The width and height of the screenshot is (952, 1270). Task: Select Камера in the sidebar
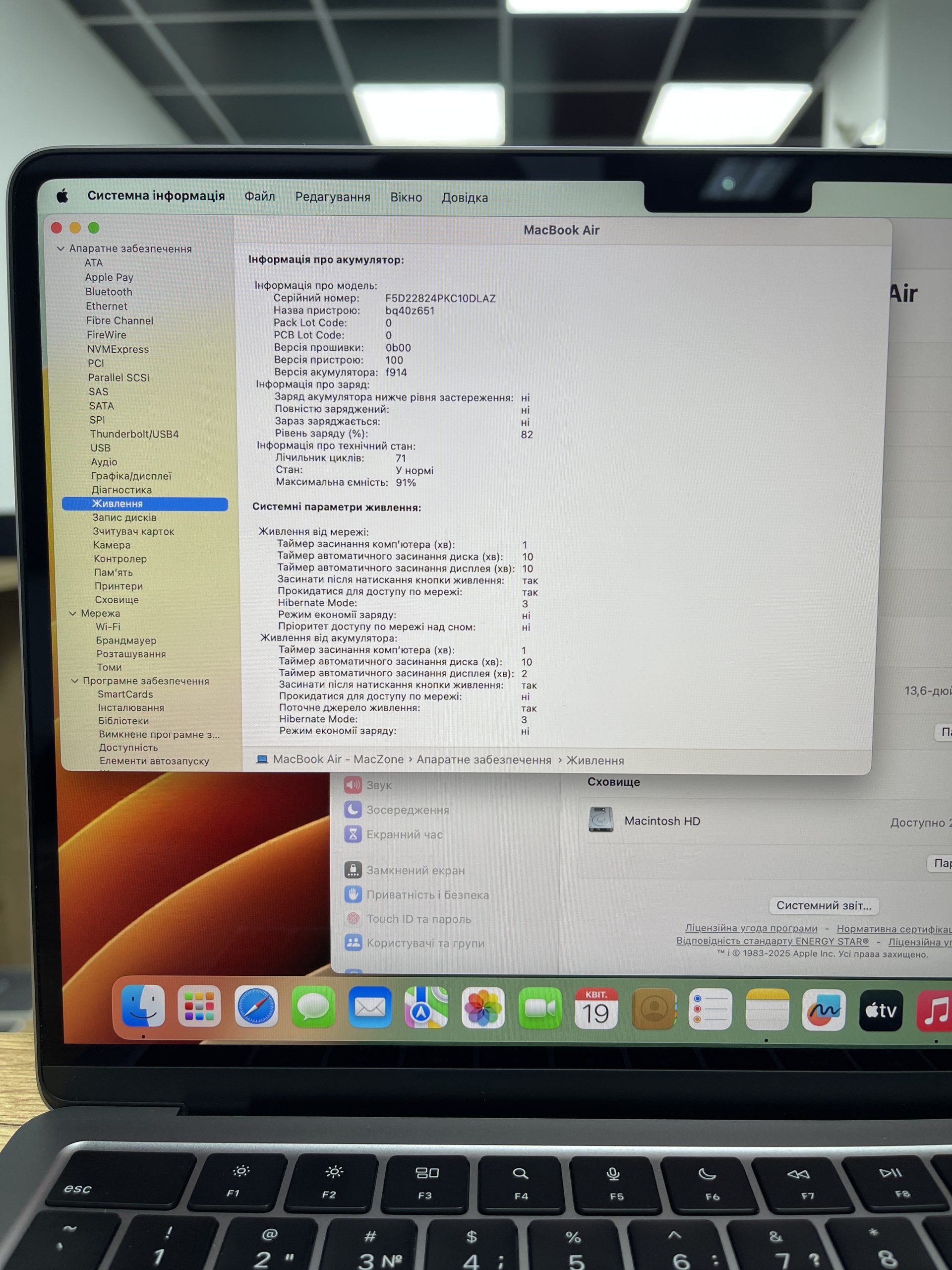(x=112, y=545)
